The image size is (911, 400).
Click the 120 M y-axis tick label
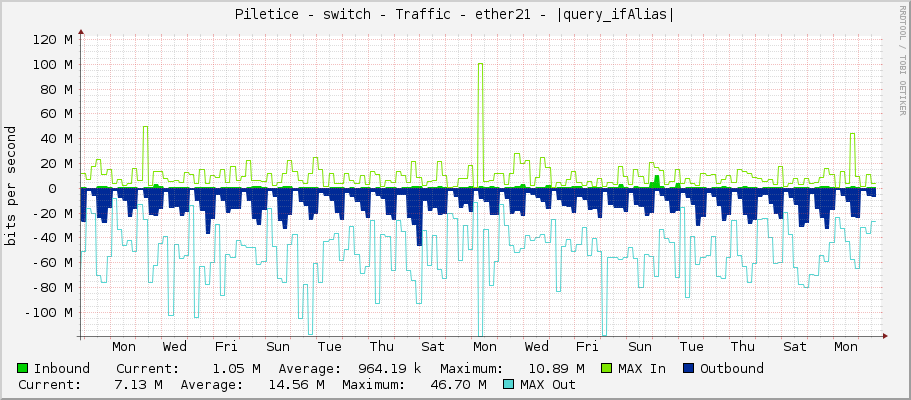(52, 40)
